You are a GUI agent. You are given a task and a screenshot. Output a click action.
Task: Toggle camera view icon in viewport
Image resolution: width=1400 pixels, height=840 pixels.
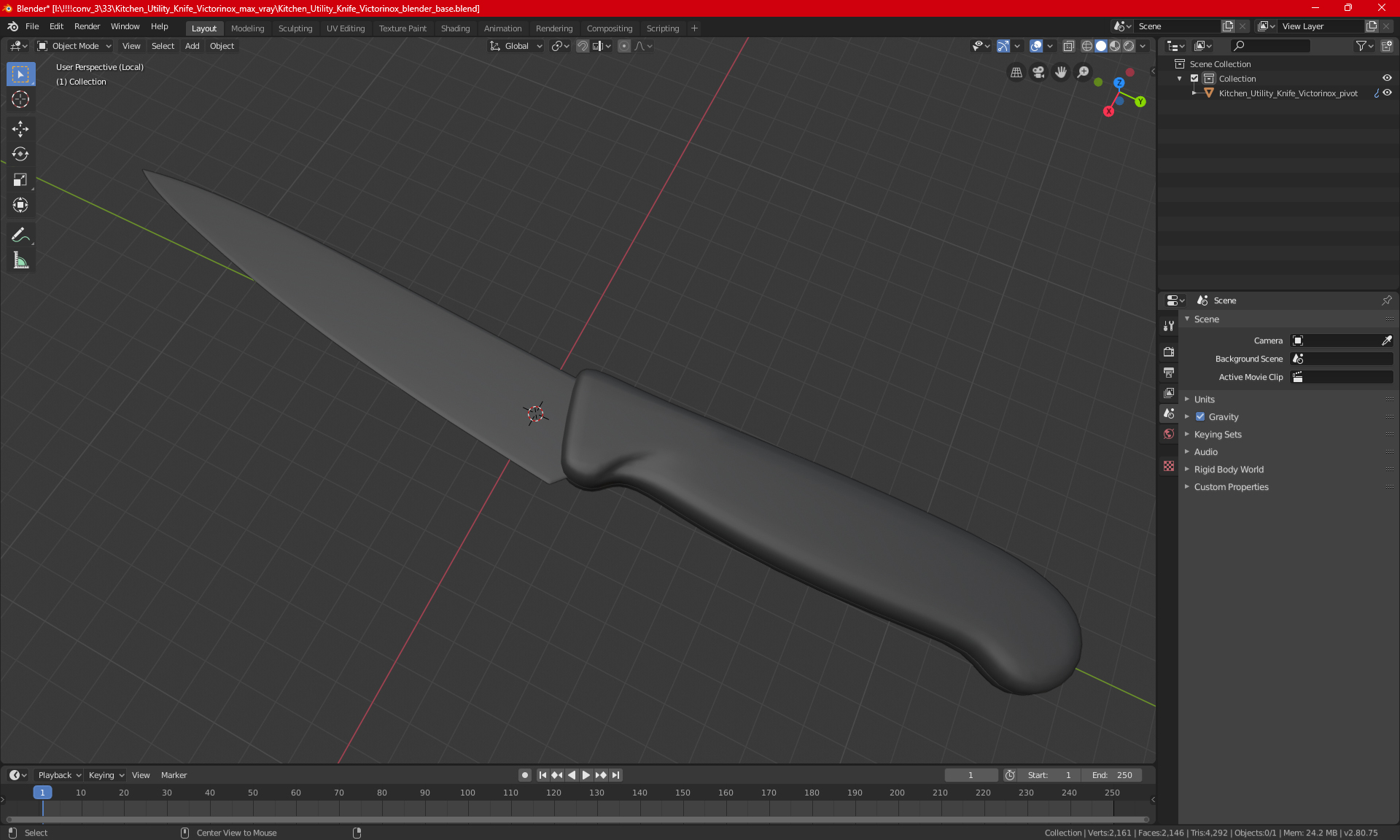coord(1039,72)
